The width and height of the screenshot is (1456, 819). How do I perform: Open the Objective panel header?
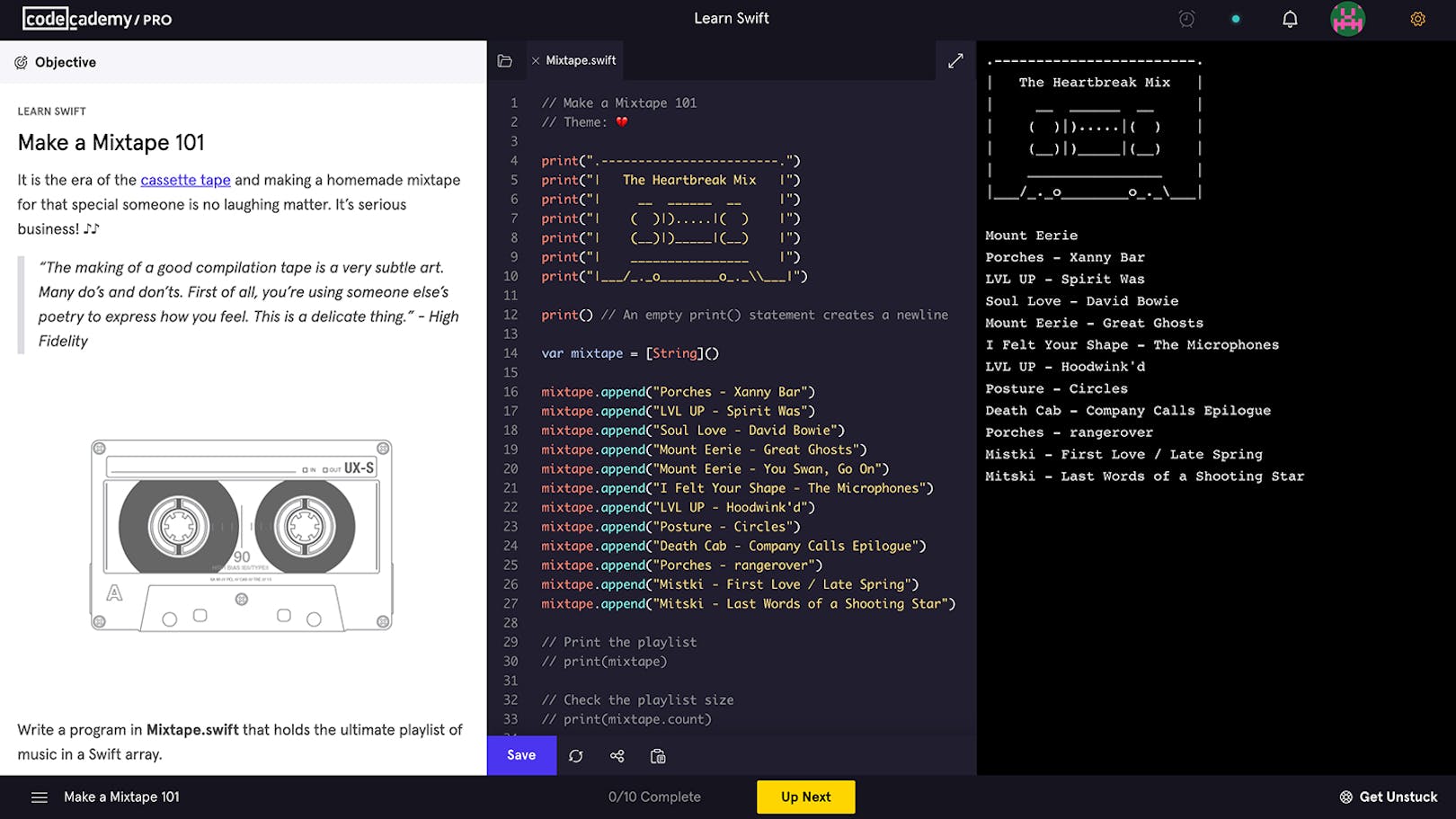tap(56, 62)
